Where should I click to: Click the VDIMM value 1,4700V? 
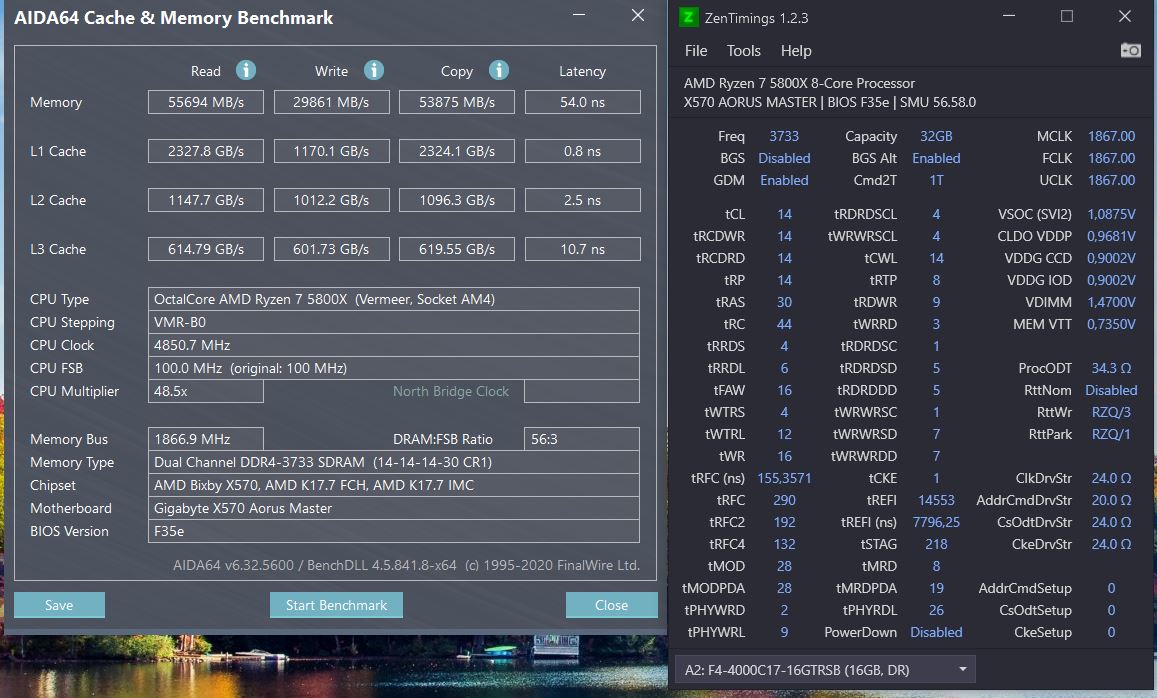click(1111, 302)
